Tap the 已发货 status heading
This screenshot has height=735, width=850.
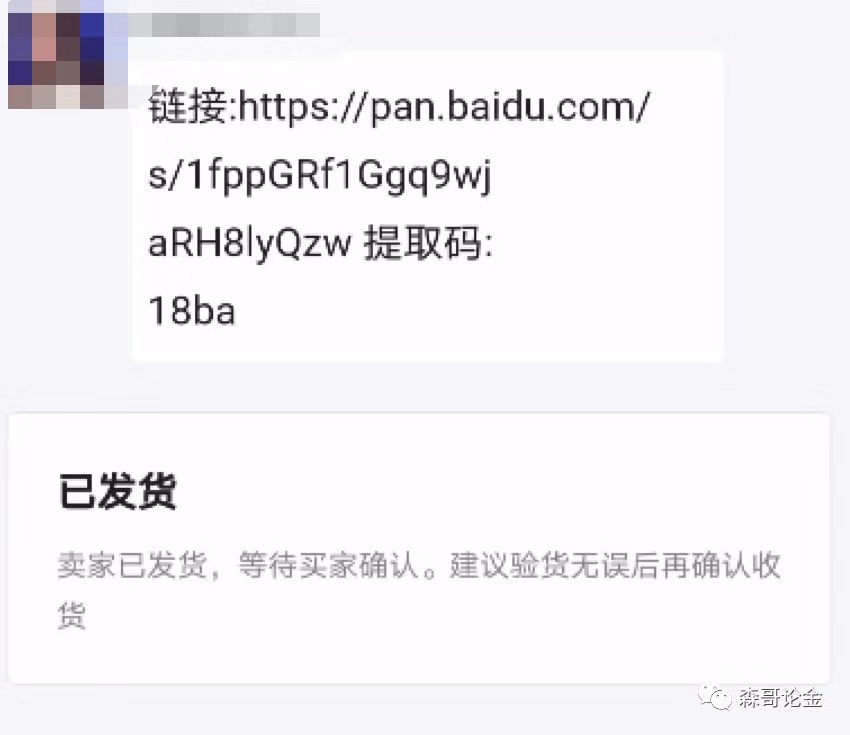tap(118, 491)
